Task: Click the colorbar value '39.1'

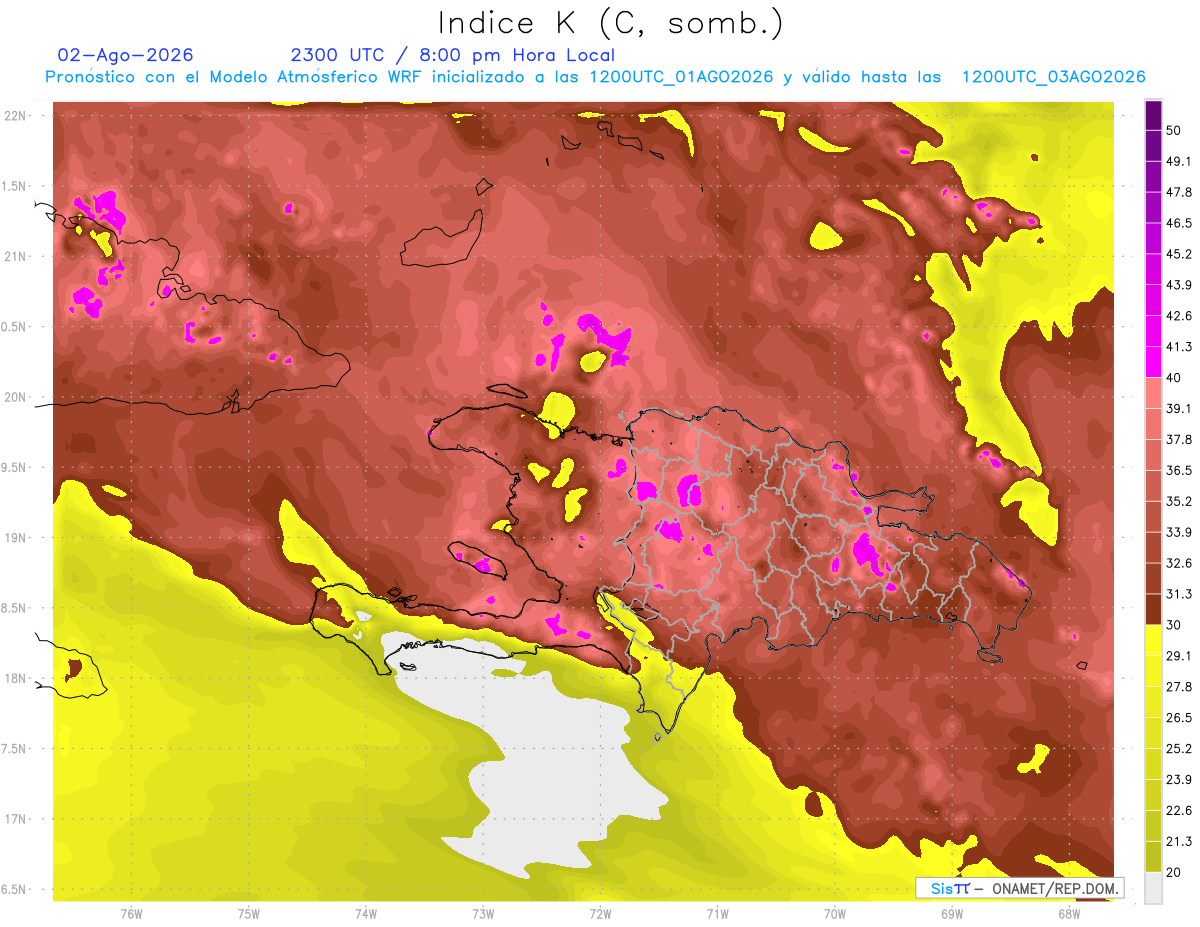Action: 1178,409
